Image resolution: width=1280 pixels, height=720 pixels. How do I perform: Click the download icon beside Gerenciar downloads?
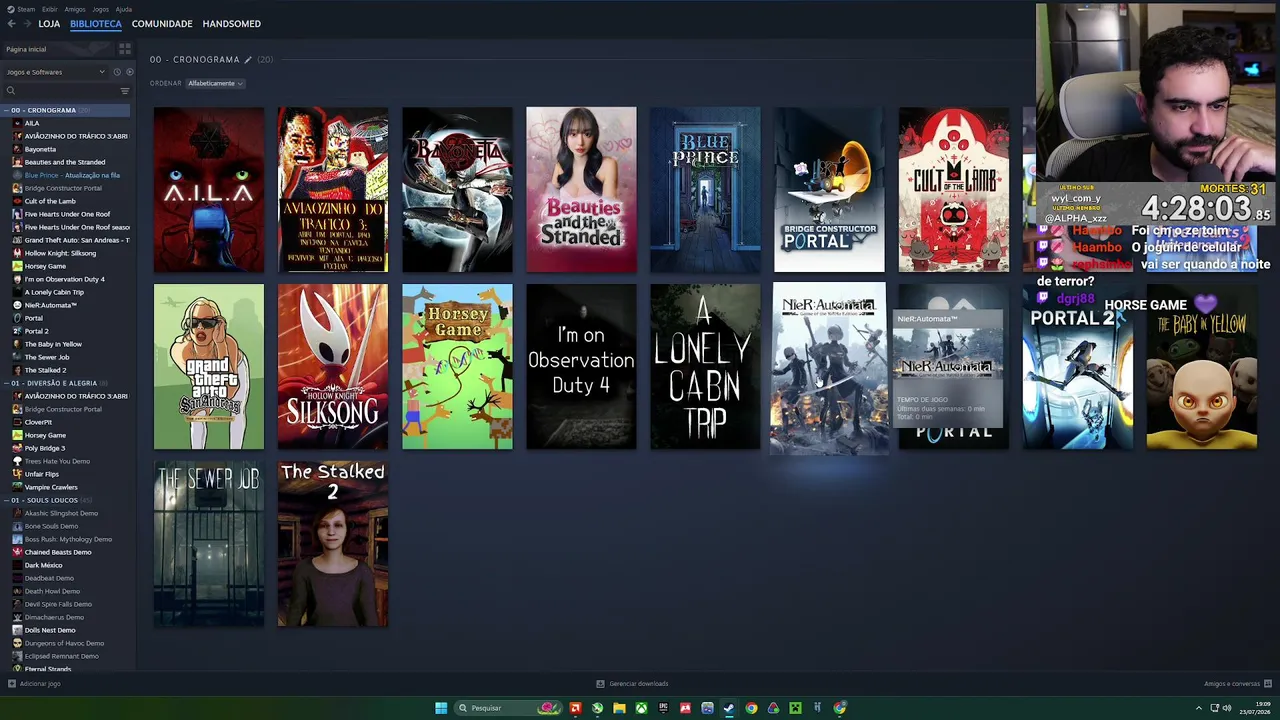pos(600,684)
